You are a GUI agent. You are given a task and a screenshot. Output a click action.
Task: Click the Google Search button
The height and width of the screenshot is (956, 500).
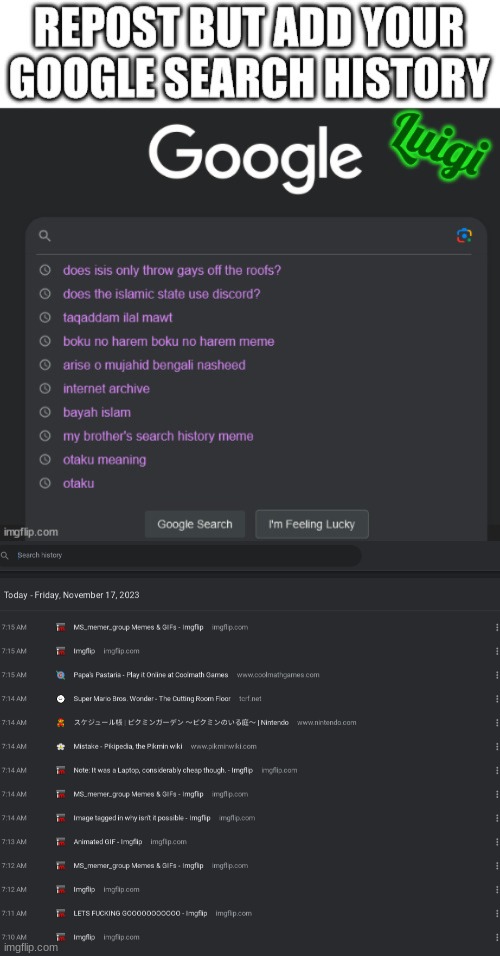click(x=195, y=524)
